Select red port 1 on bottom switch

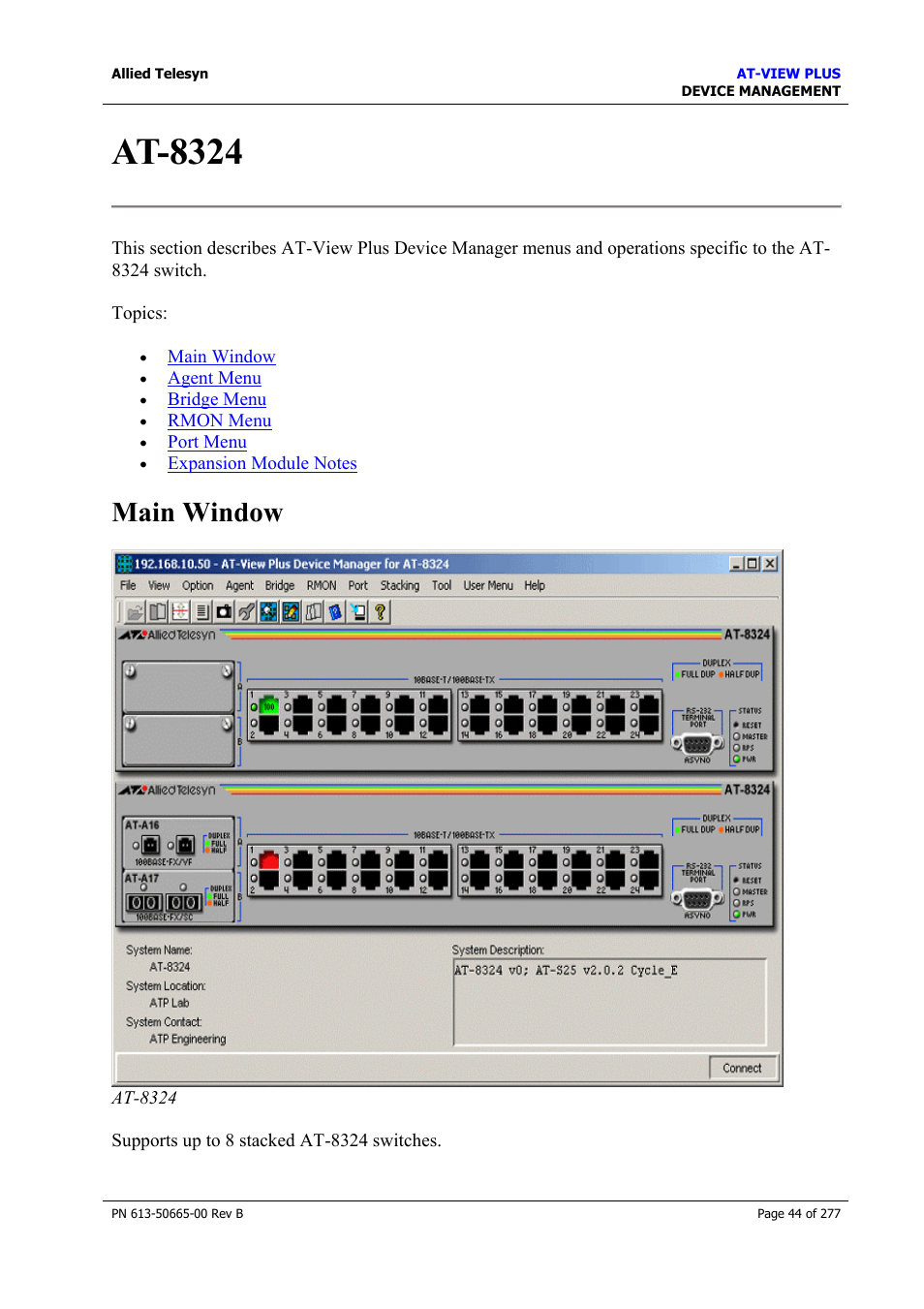pos(269,861)
